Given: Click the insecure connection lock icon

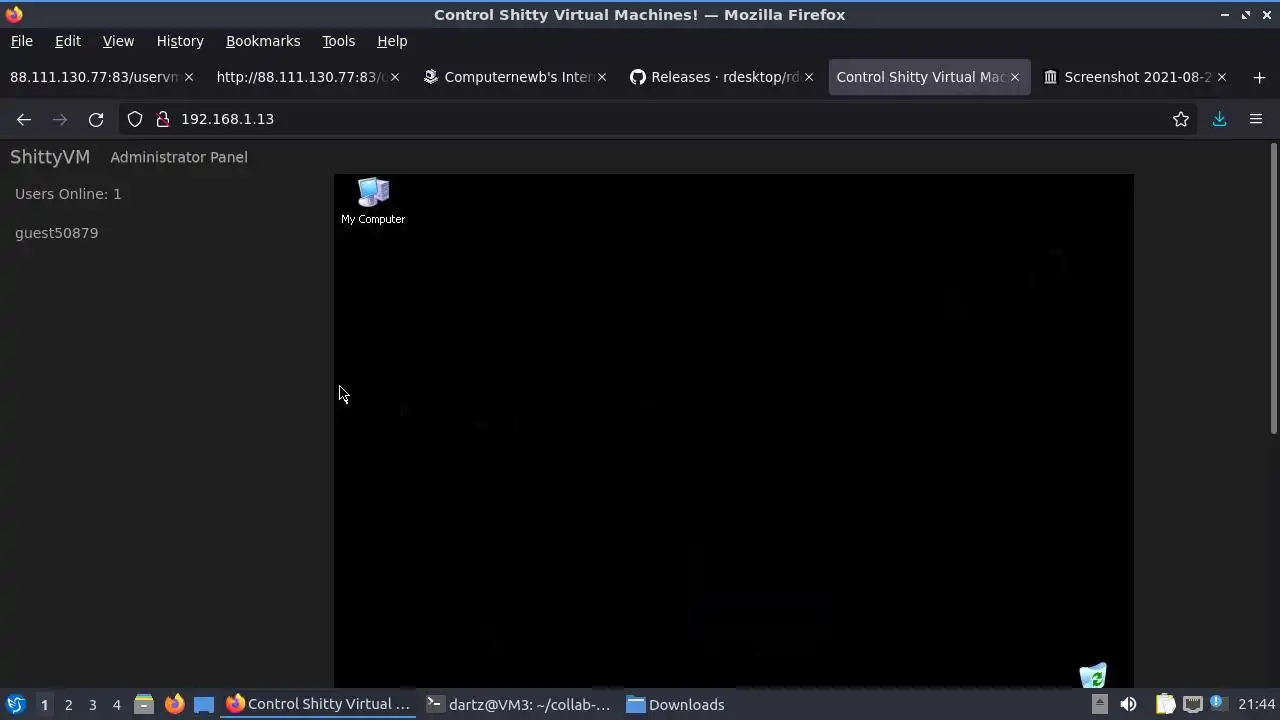Looking at the screenshot, I should pyautogui.click(x=163, y=119).
